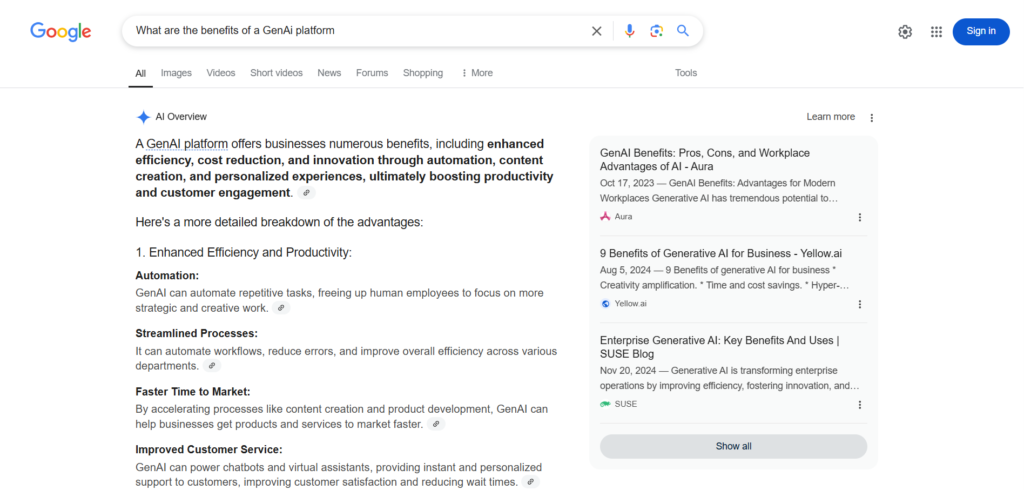Open Google Lens image search
The width and height of the screenshot is (1024, 490).
656,31
